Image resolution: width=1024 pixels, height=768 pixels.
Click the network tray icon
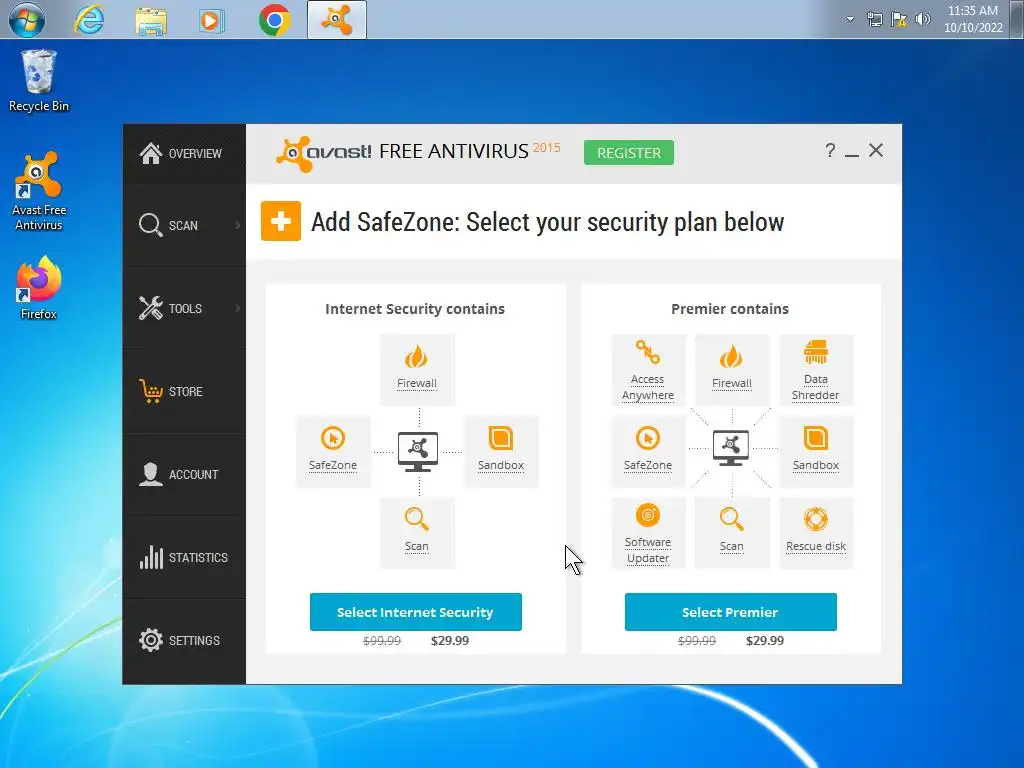pyautogui.click(x=874, y=19)
